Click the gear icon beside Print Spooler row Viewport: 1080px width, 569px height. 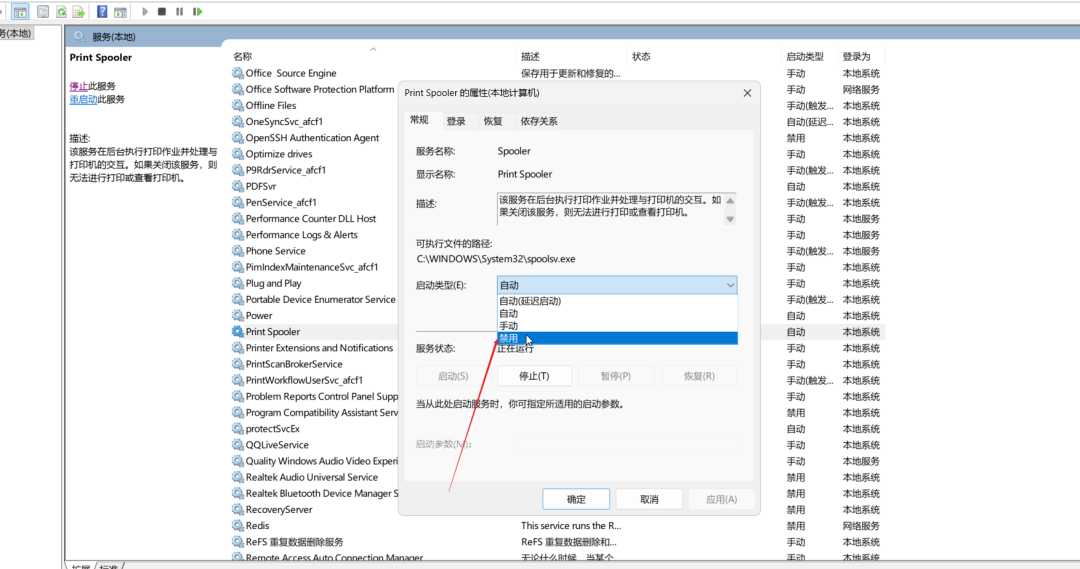click(238, 332)
